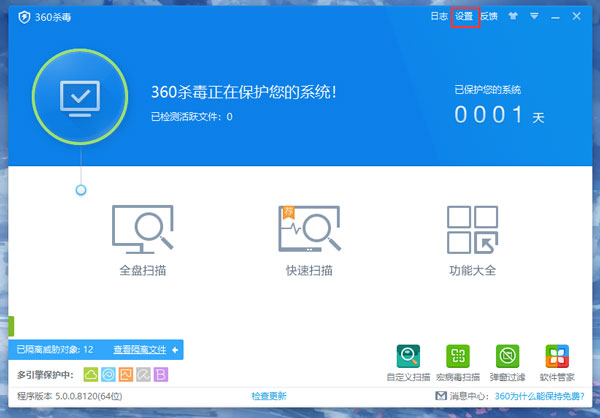
Task: Close the 360杀毒 window
Action: coord(577,16)
